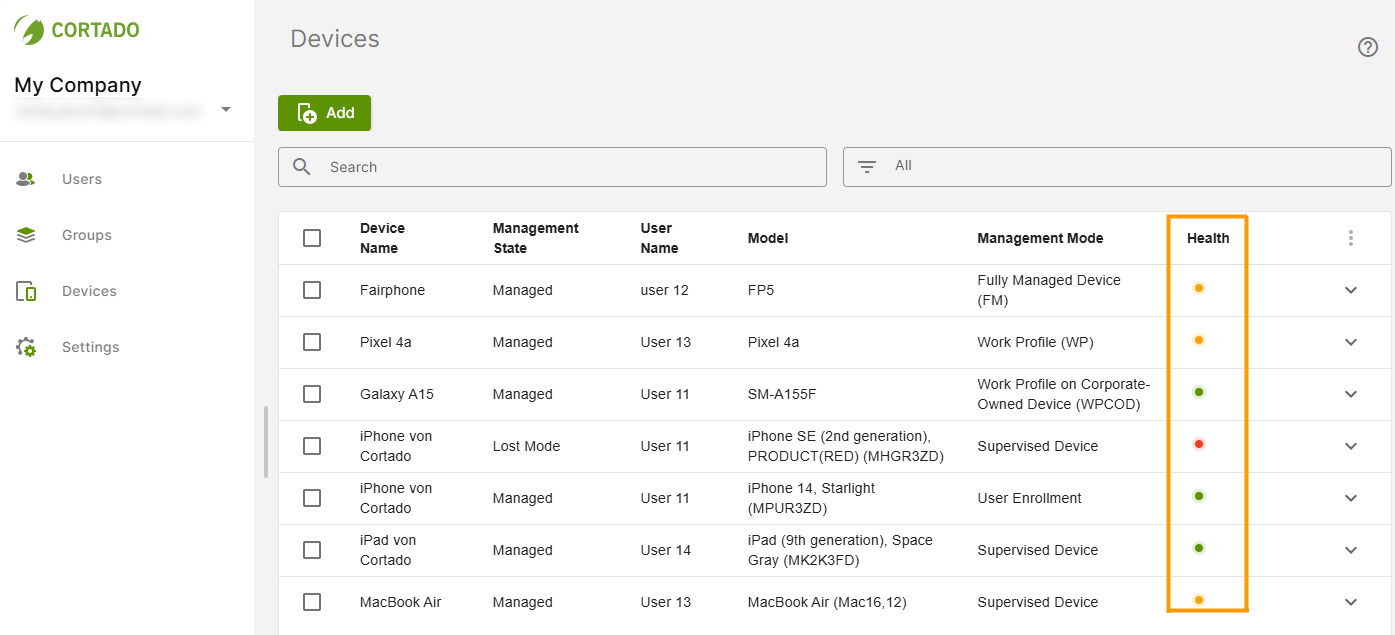Click the help question mark icon
Image resolution: width=1395 pixels, height=635 pixels.
[1368, 47]
